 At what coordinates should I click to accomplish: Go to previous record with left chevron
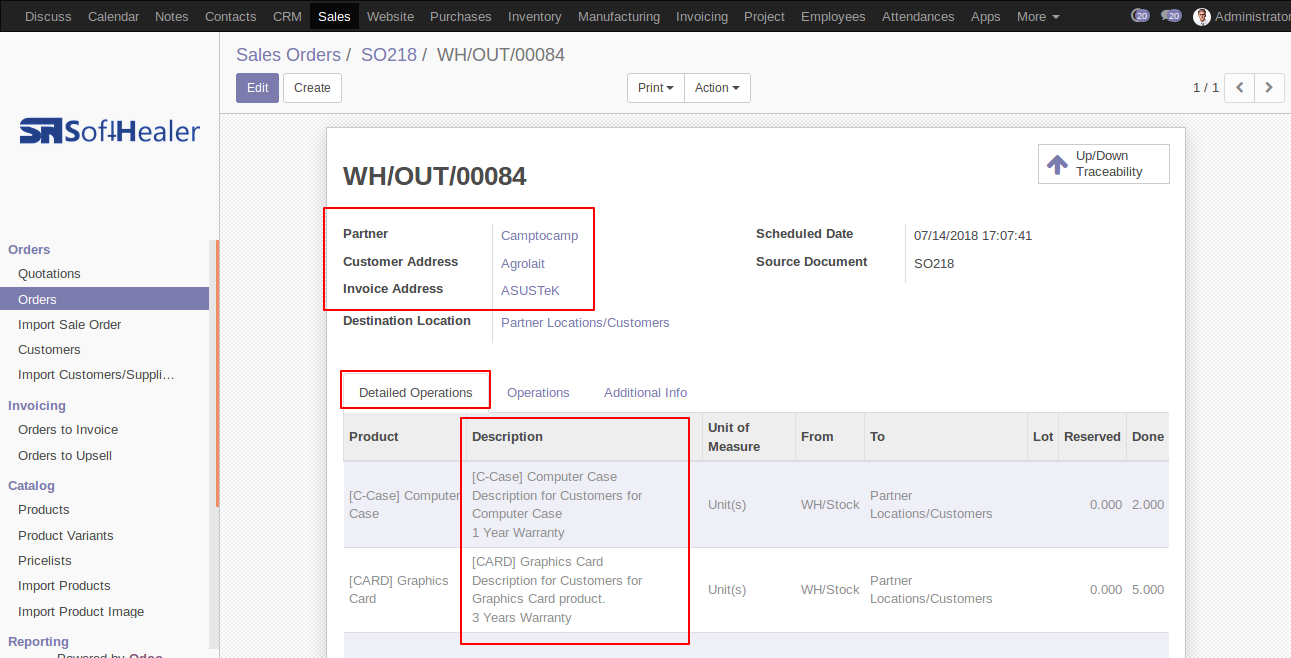(x=1240, y=88)
